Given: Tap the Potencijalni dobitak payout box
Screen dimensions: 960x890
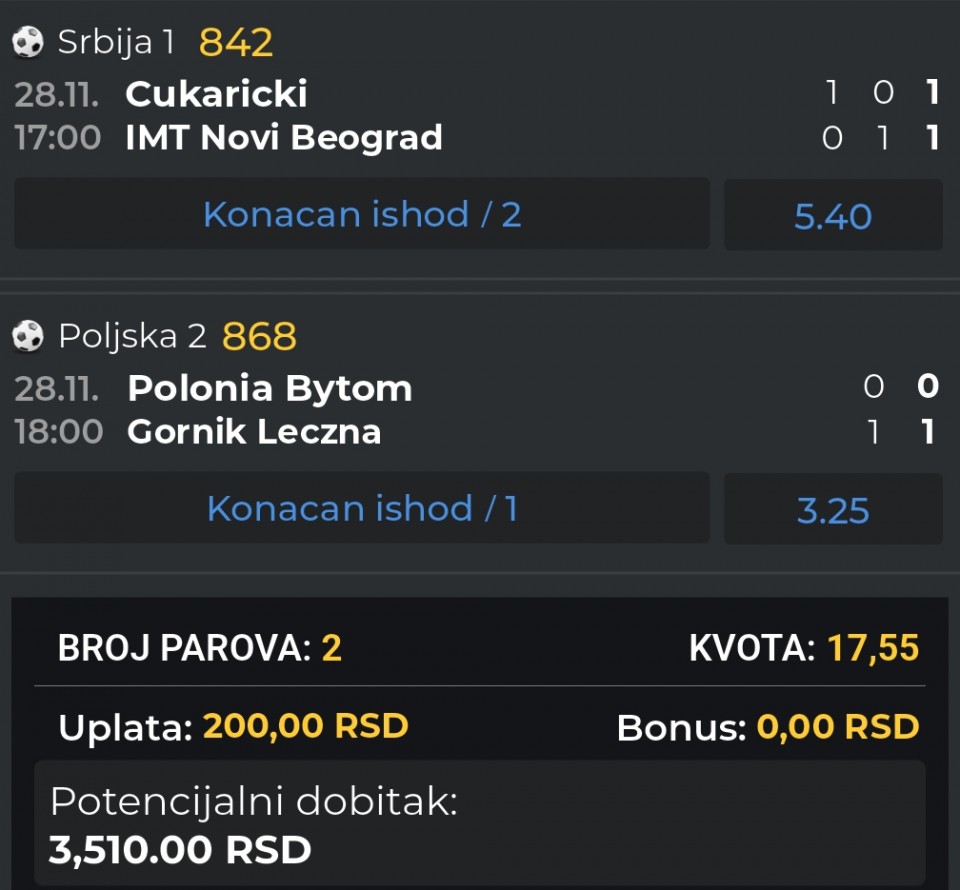Looking at the screenshot, I should pos(480,823).
